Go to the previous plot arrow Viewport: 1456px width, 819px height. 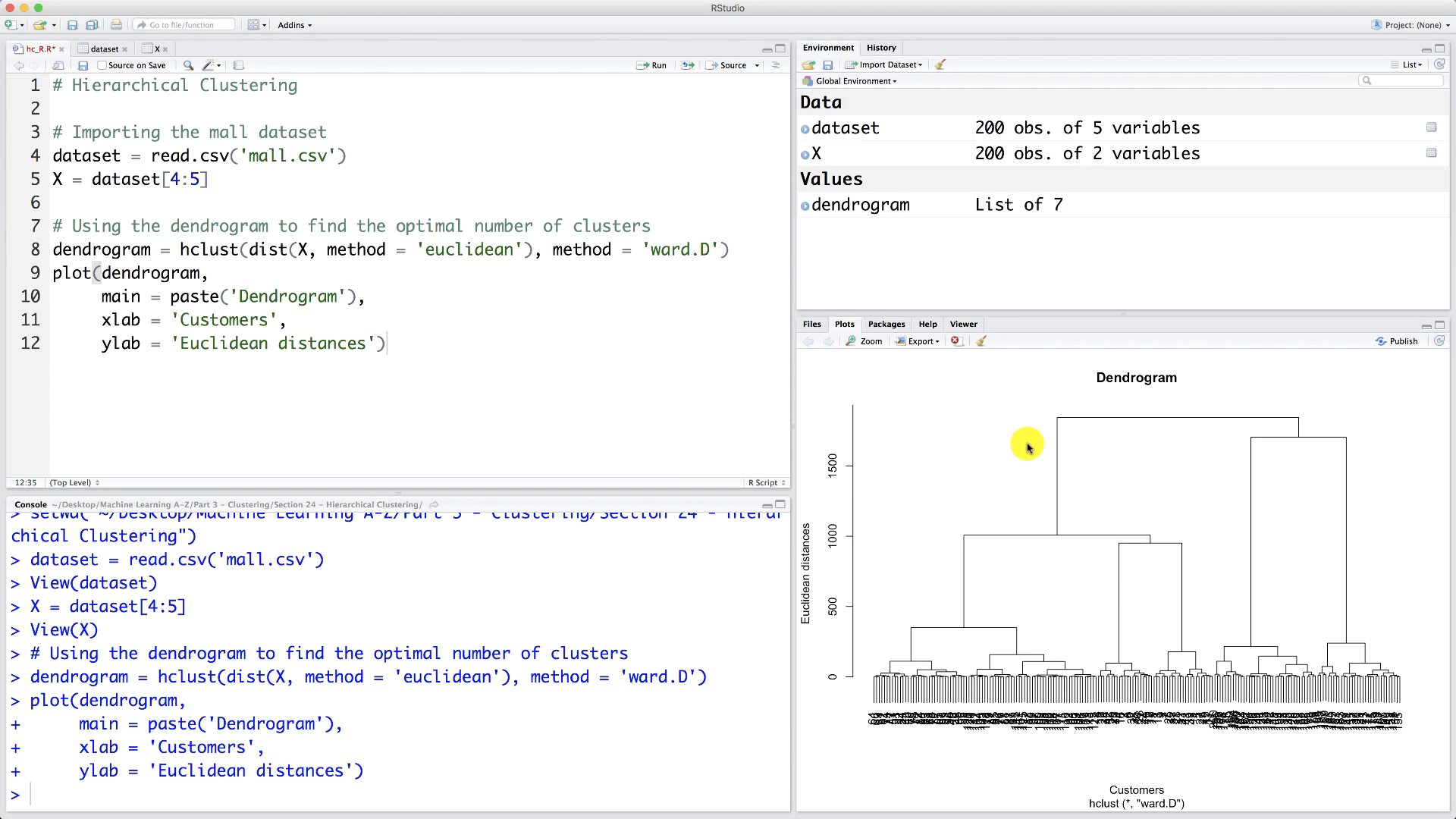[808, 341]
